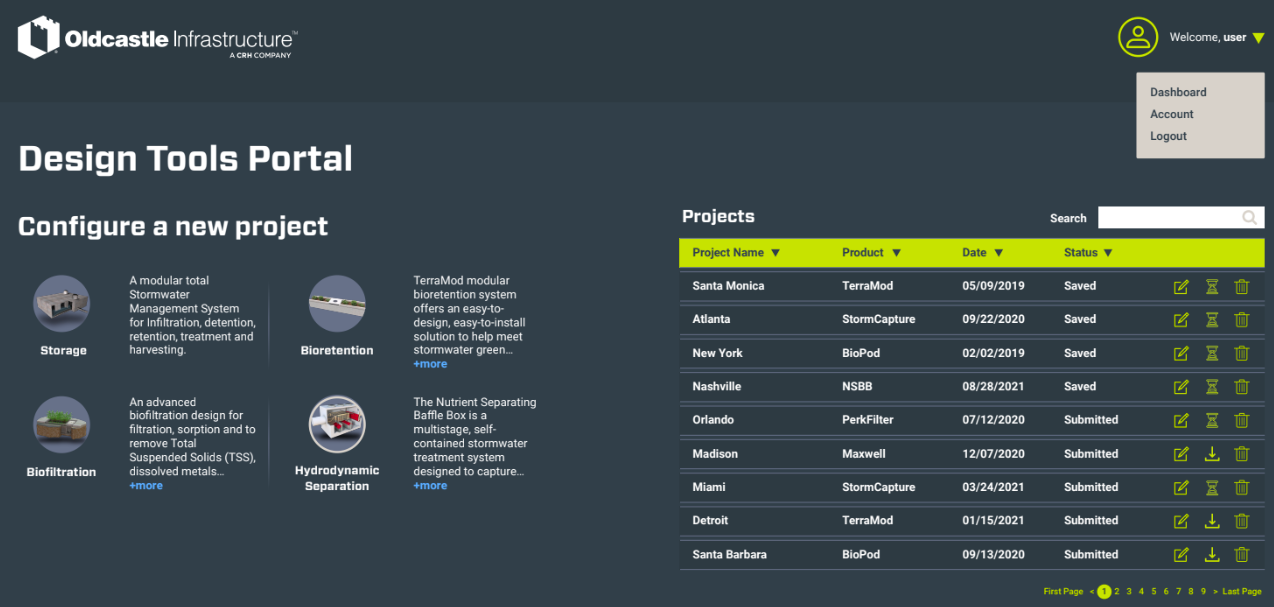This screenshot has width=1274, height=607.
Task: Click the PerkFilter product cell
Action: coord(868,420)
